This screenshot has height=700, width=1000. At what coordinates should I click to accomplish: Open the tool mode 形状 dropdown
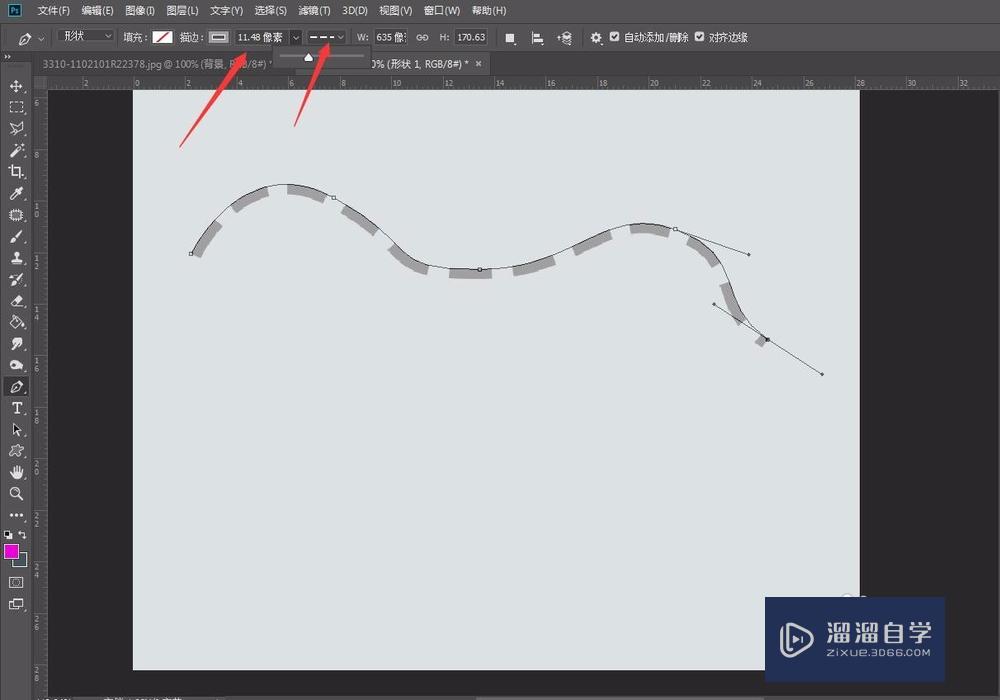pos(86,36)
